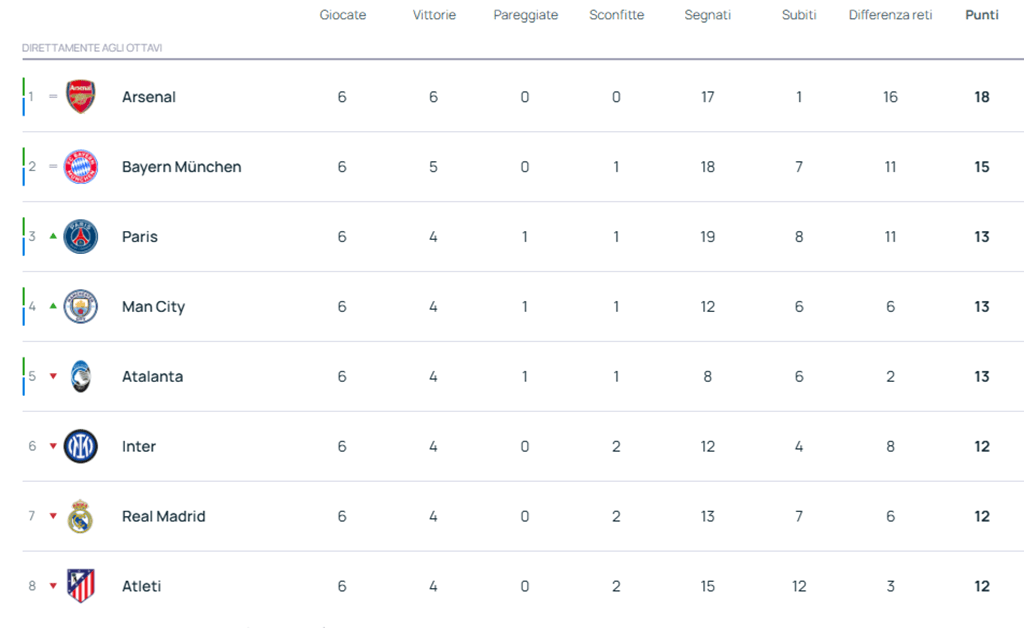Click Arsenal's 18 points value
The image size is (1024, 628).
click(981, 97)
